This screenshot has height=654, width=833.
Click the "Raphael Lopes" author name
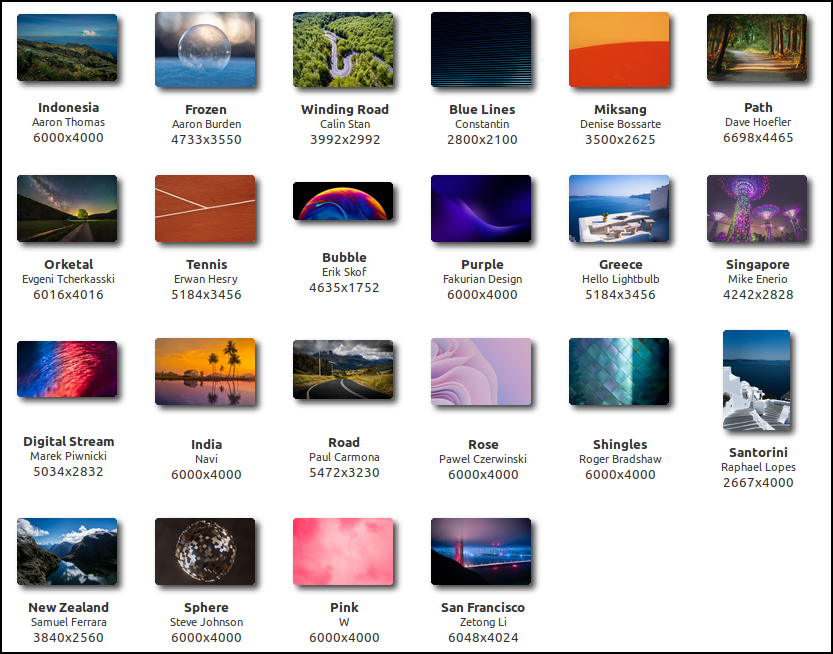tap(758, 467)
